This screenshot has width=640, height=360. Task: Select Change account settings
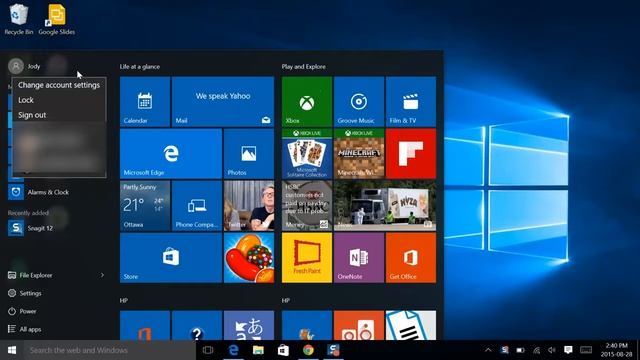pos(59,85)
